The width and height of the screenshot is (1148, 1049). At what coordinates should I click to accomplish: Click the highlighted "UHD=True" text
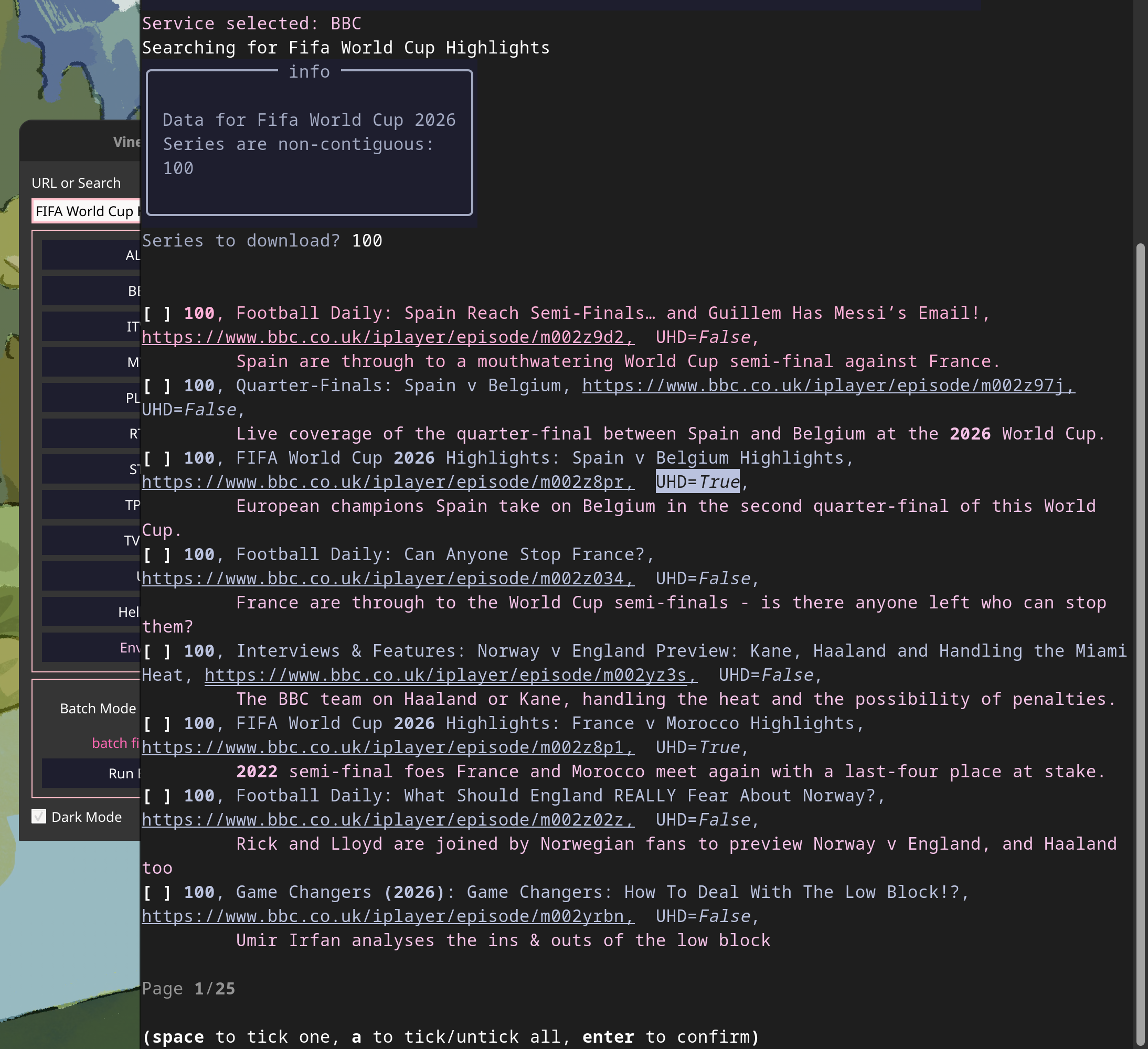pyautogui.click(x=698, y=482)
